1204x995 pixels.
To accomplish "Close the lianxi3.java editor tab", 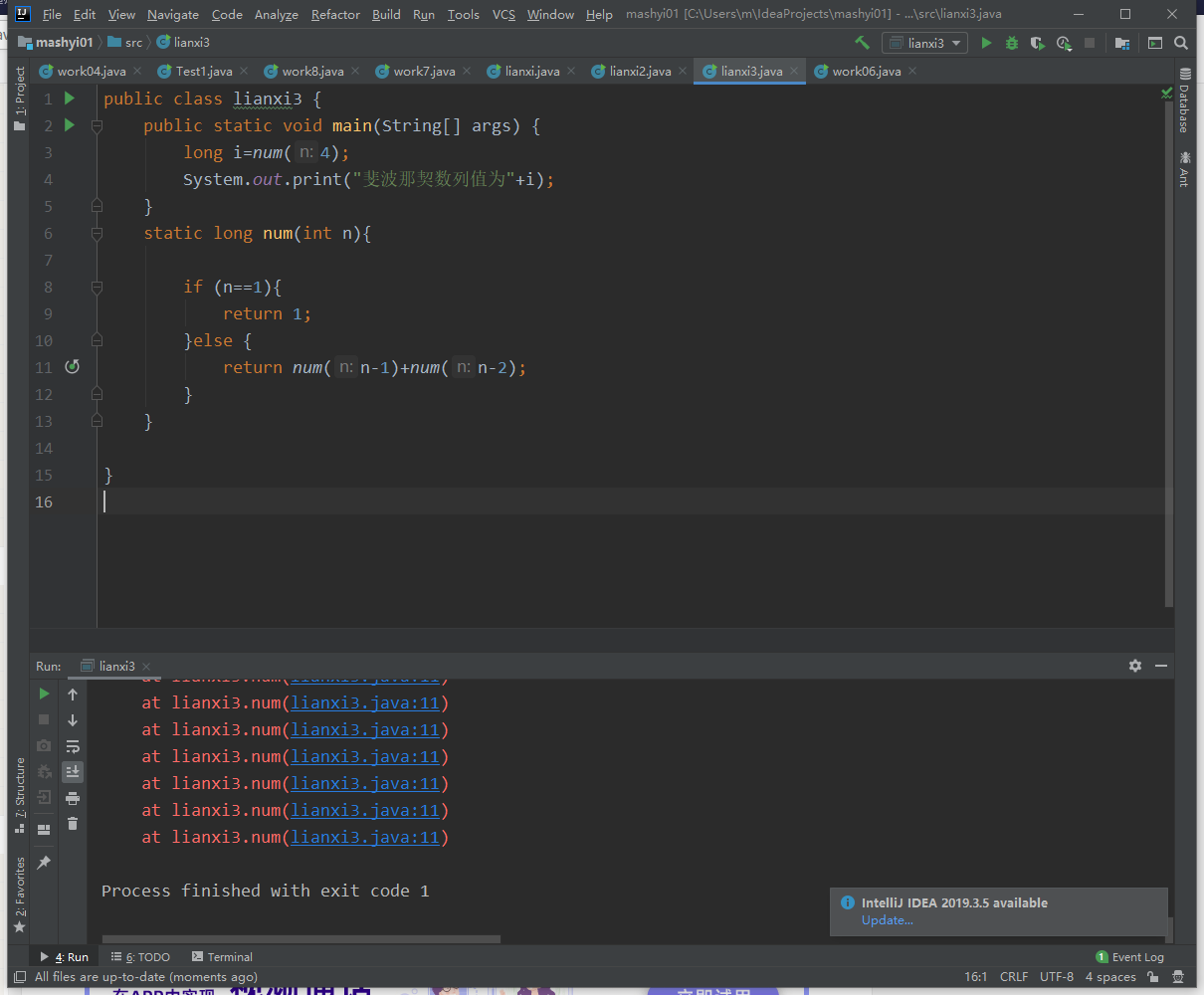I will pos(794,71).
